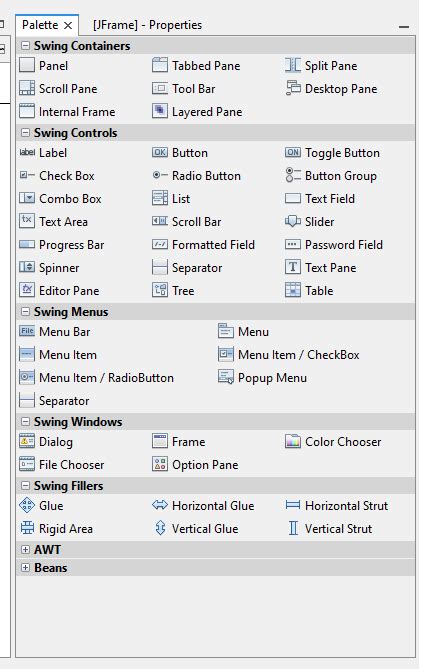
Task: Select the Tabbed Pane component icon
Action: 160,65
